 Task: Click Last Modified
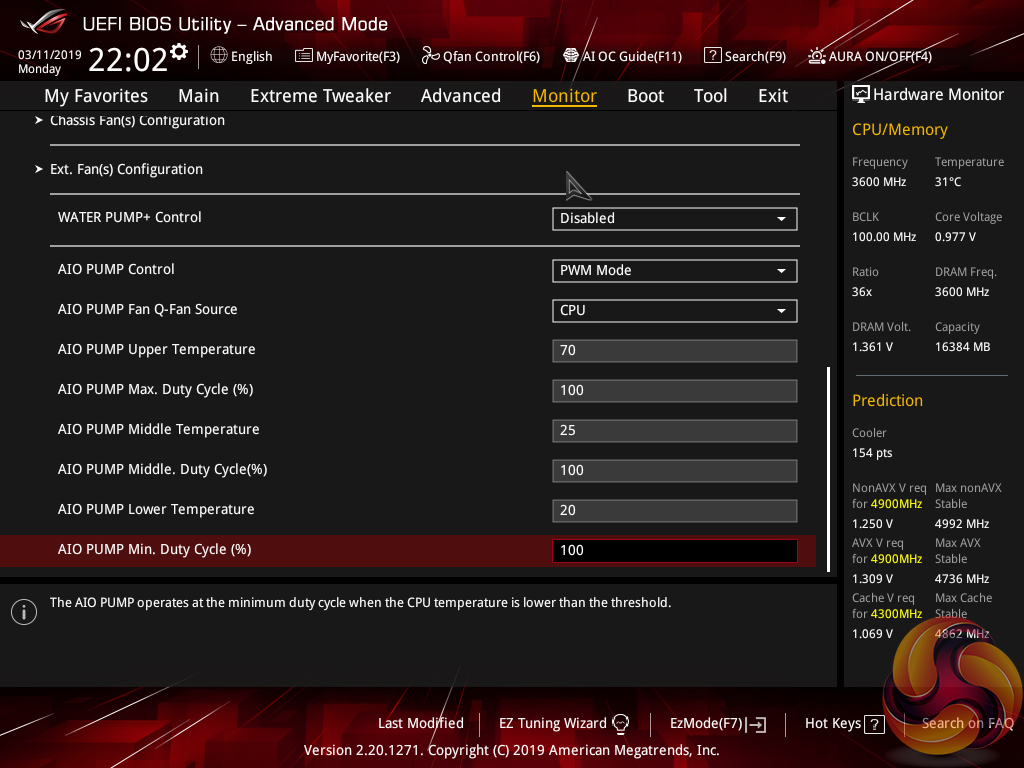tap(421, 724)
